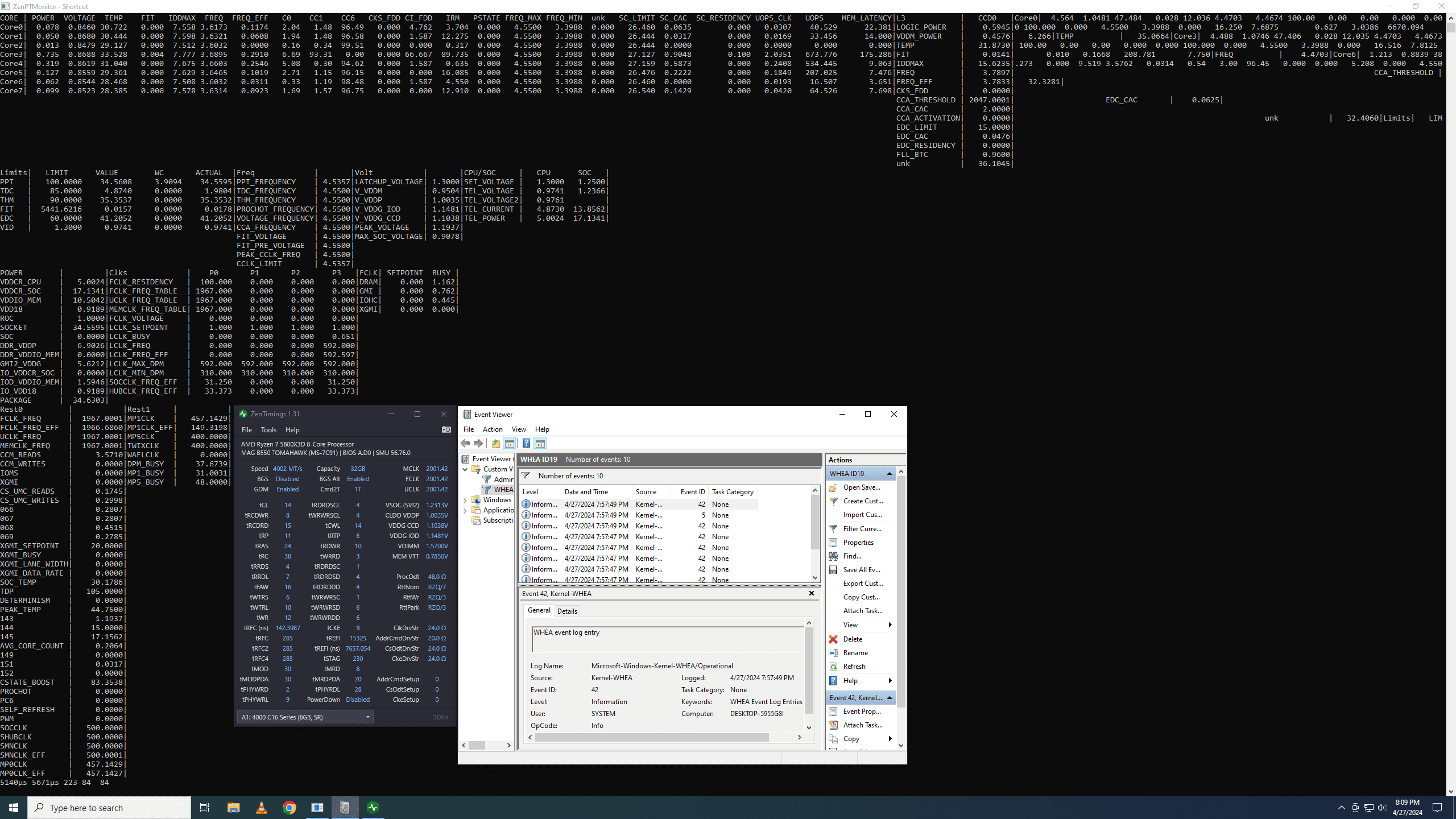Image resolution: width=1456 pixels, height=819 pixels.
Task: Open the notification center on taskbar
Action: click(x=1437, y=808)
